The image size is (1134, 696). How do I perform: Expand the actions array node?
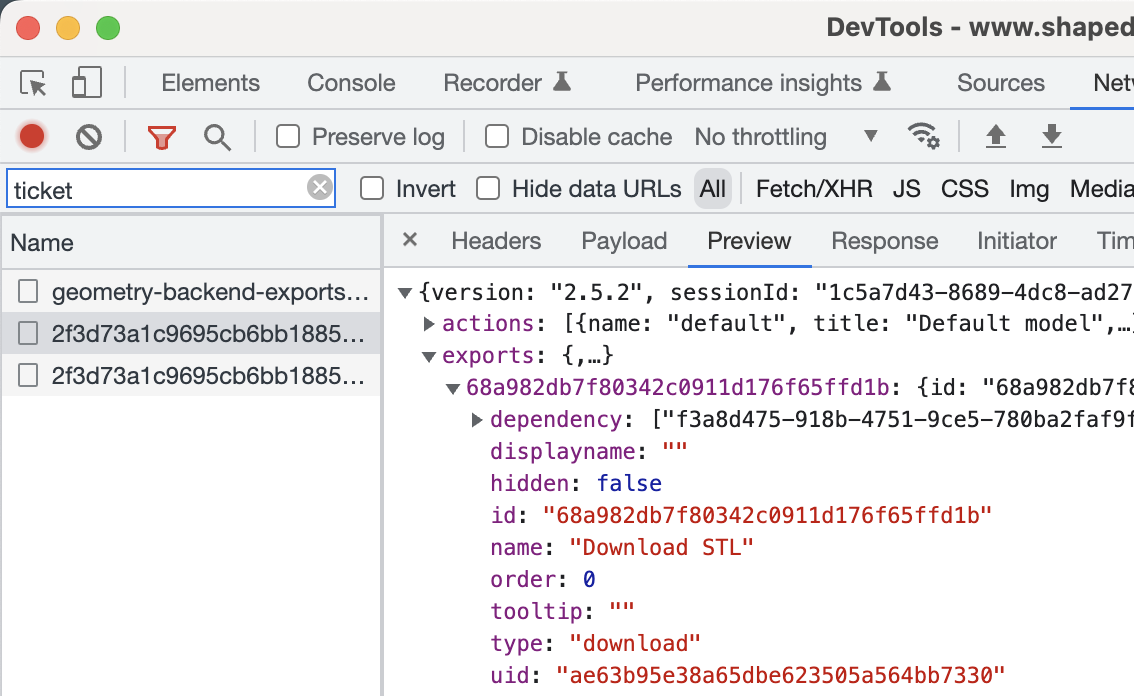pos(429,323)
